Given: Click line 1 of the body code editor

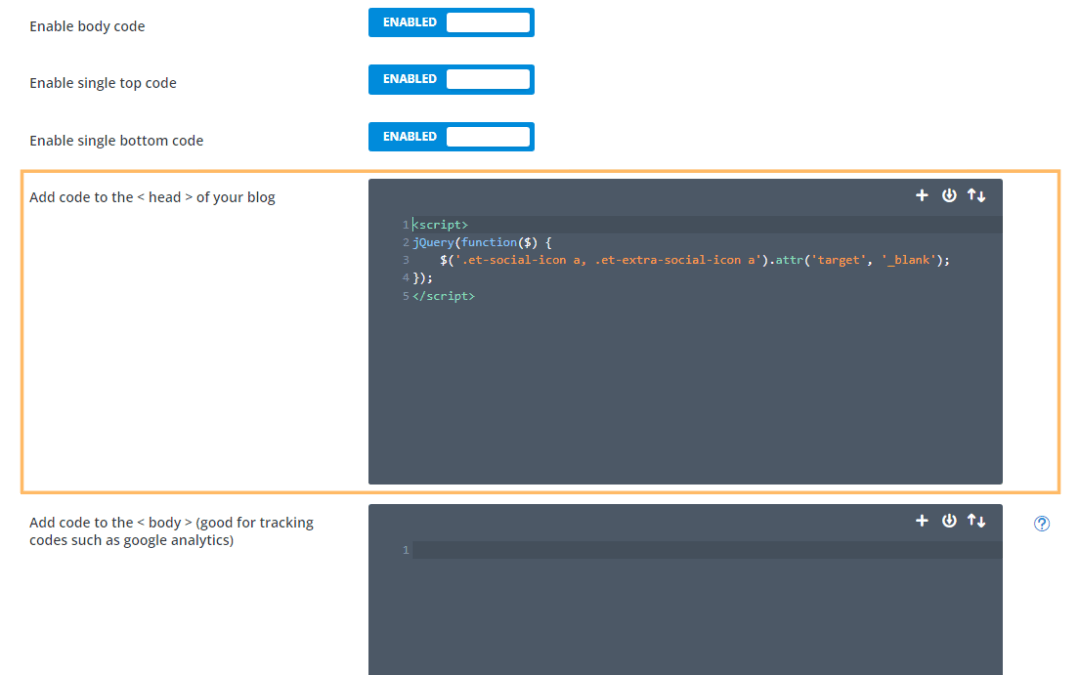Looking at the screenshot, I should point(707,550).
